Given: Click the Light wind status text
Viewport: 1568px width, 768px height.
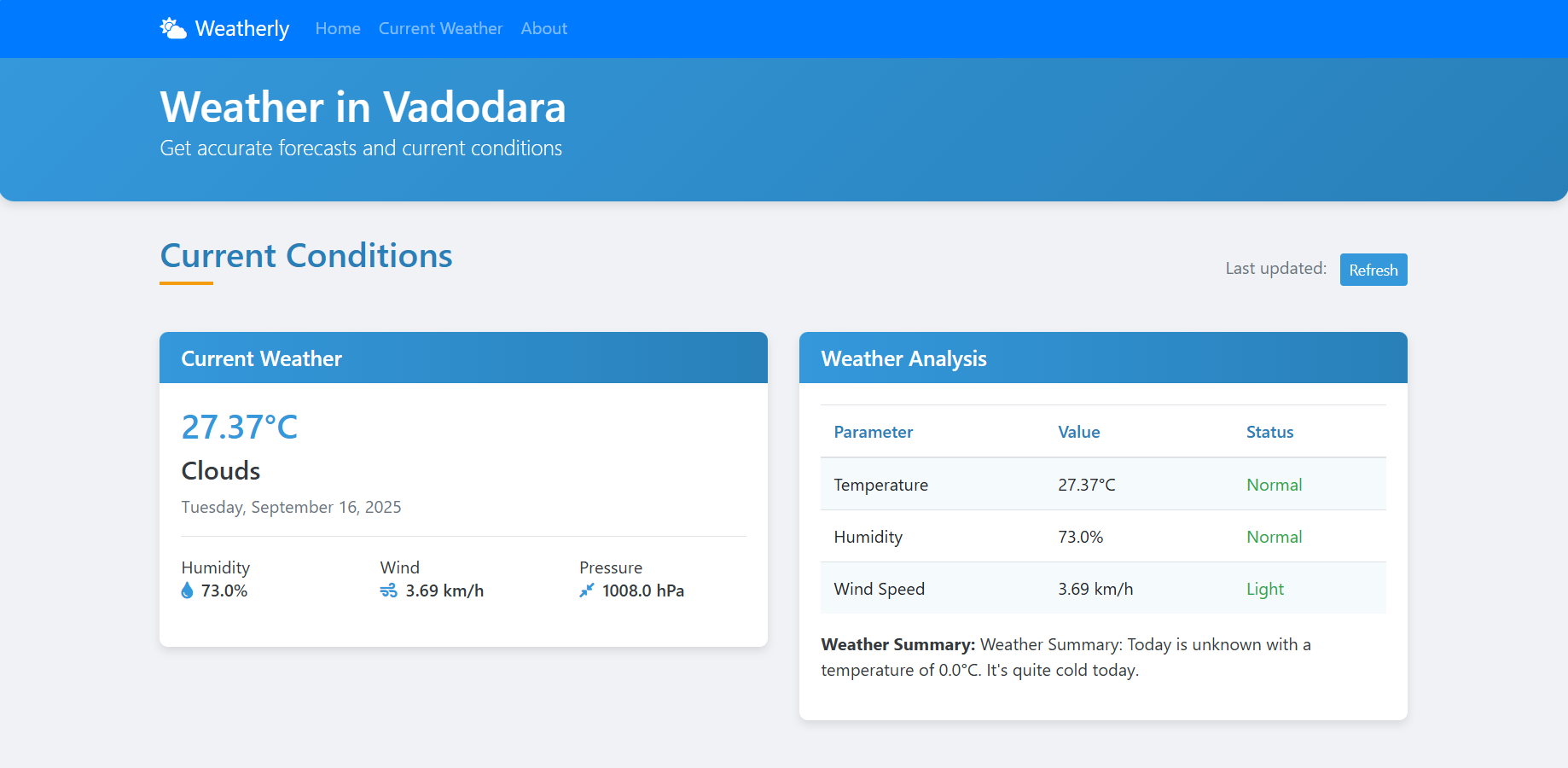Looking at the screenshot, I should [x=1265, y=589].
